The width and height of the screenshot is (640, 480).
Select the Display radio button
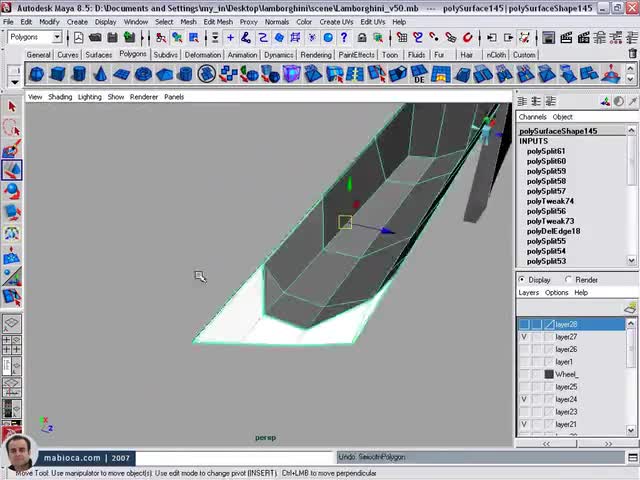(x=522, y=280)
